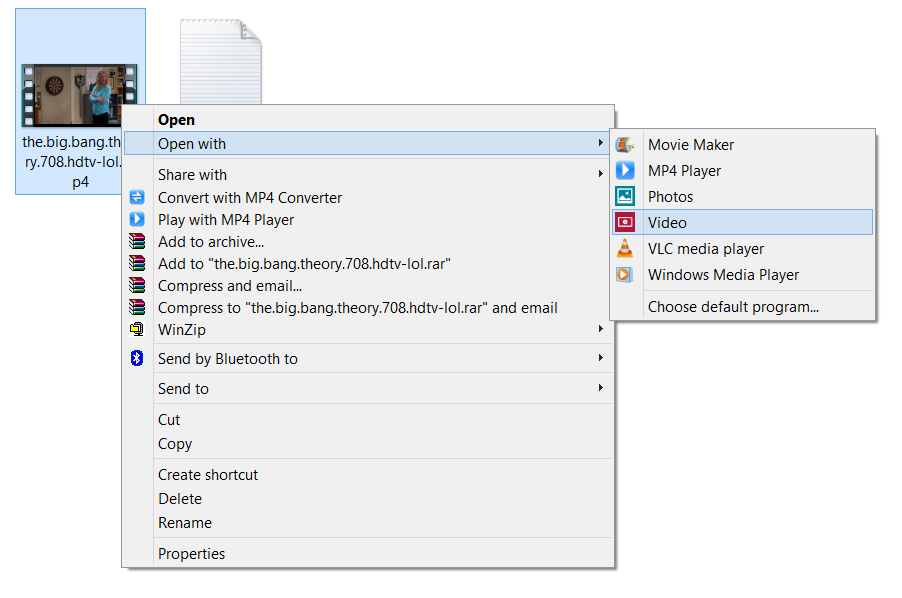Click the Video app icon
The width and height of the screenshot is (902, 598).
click(x=625, y=222)
